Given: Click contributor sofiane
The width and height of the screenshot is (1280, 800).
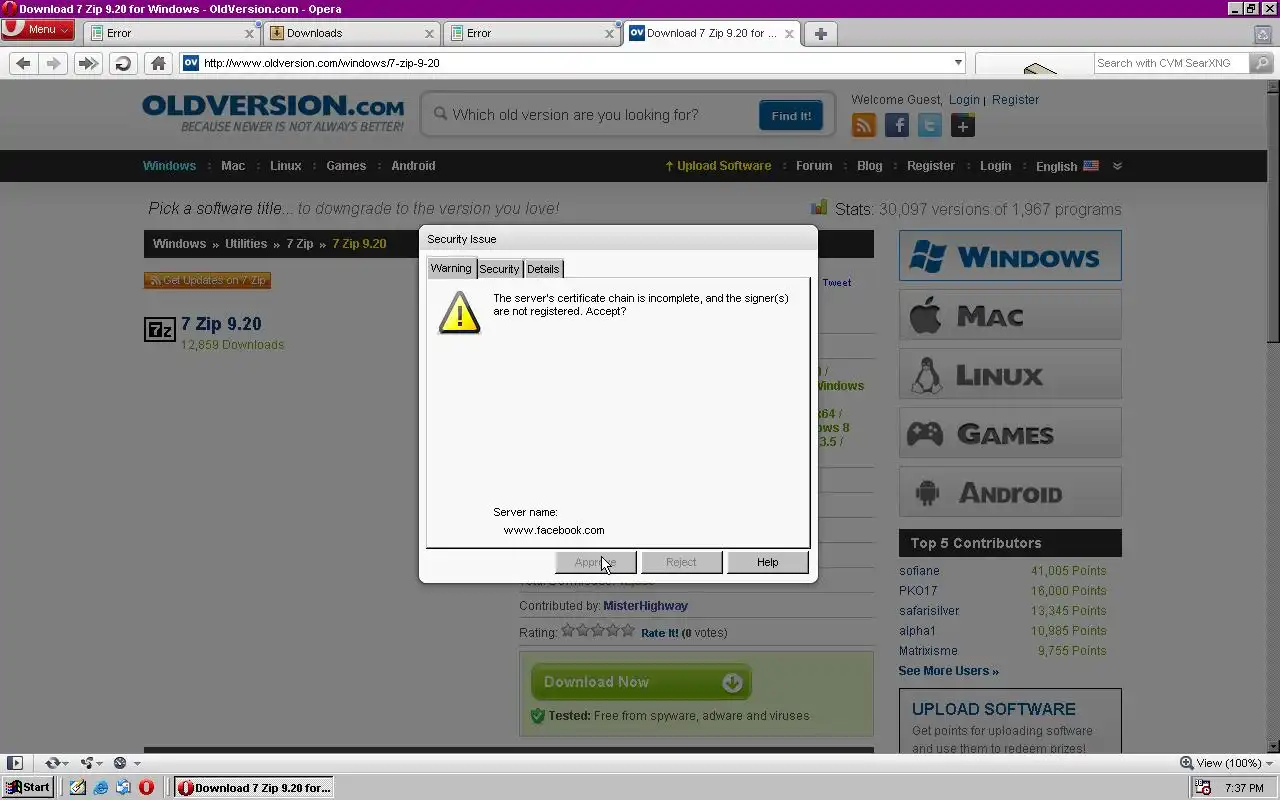Looking at the screenshot, I should click(919, 571).
